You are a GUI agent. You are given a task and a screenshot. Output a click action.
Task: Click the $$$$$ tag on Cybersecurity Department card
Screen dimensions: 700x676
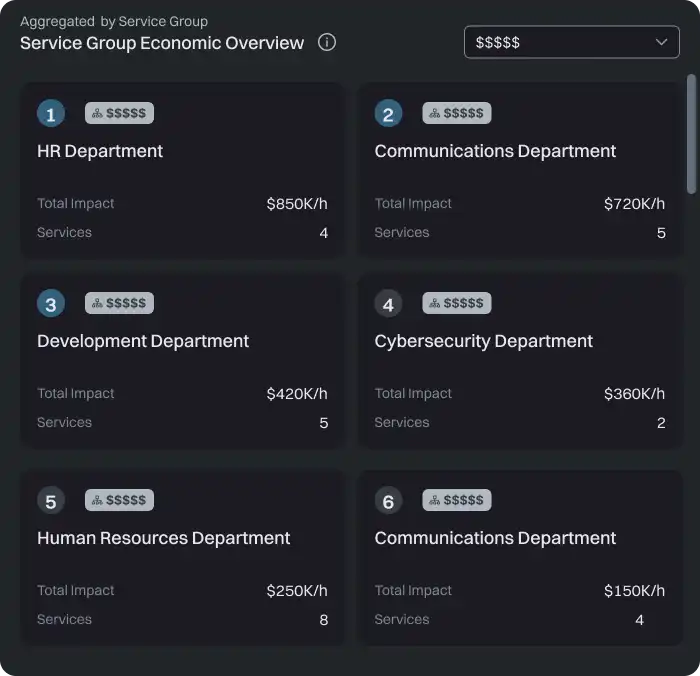[x=457, y=303]
